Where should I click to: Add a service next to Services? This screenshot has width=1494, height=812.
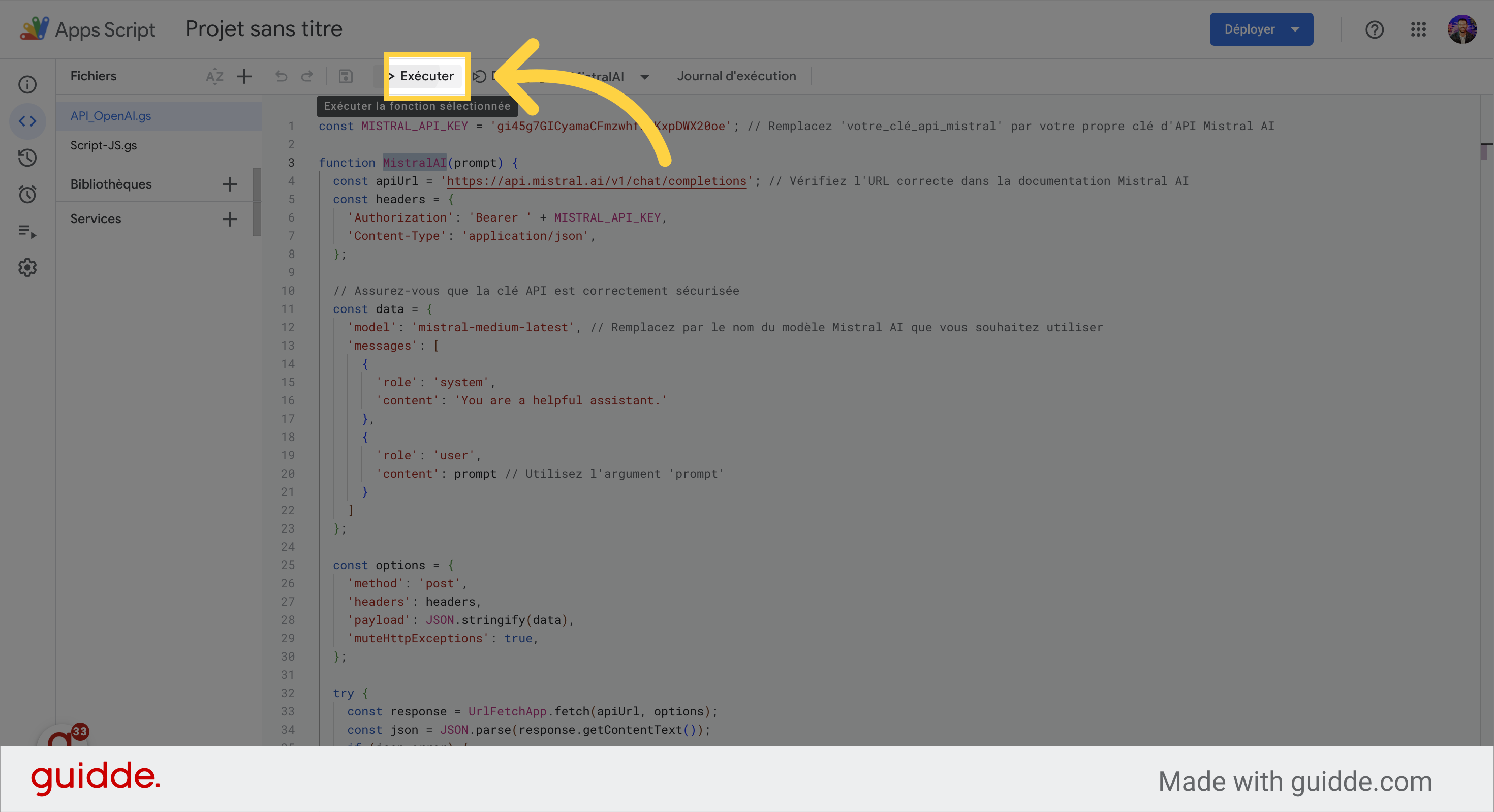(230, 219)
